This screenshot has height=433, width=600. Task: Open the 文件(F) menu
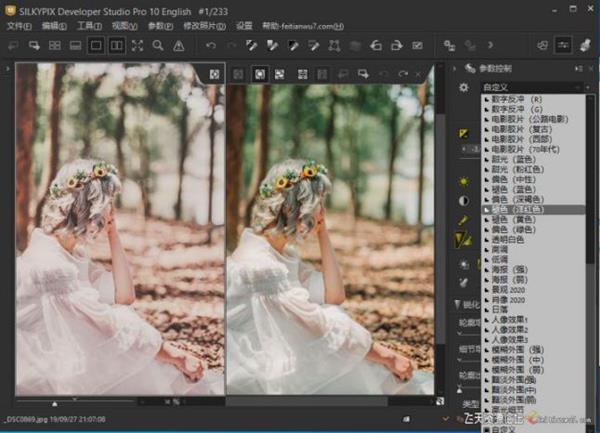click(19, 25)
